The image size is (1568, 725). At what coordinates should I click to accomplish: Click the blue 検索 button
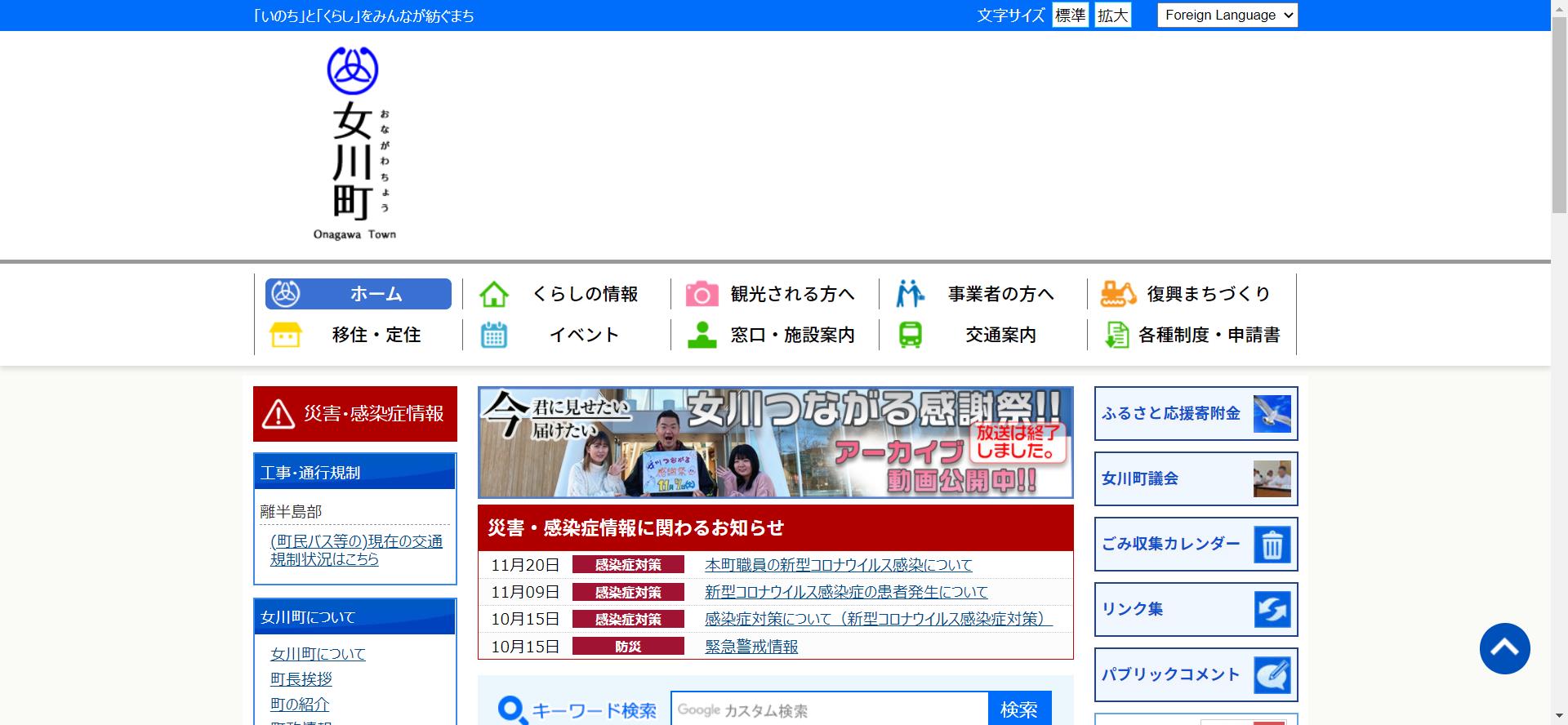pyautogui.click(x=1019, y=710)
